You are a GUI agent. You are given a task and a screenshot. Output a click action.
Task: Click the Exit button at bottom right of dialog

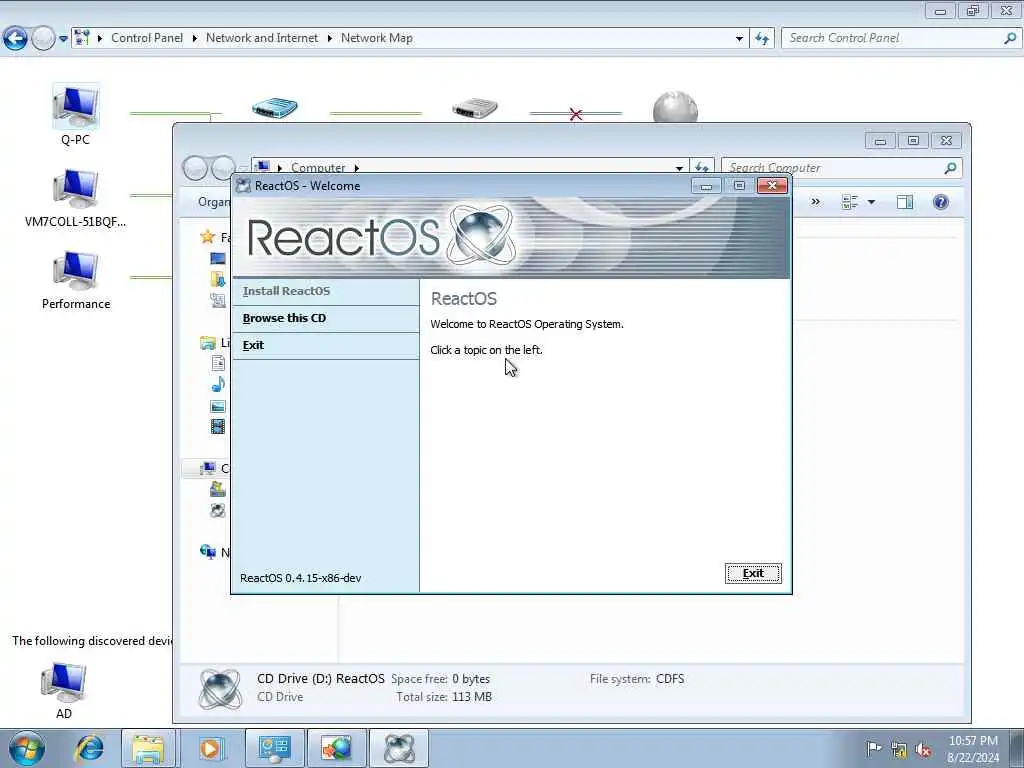pos(753,573)
